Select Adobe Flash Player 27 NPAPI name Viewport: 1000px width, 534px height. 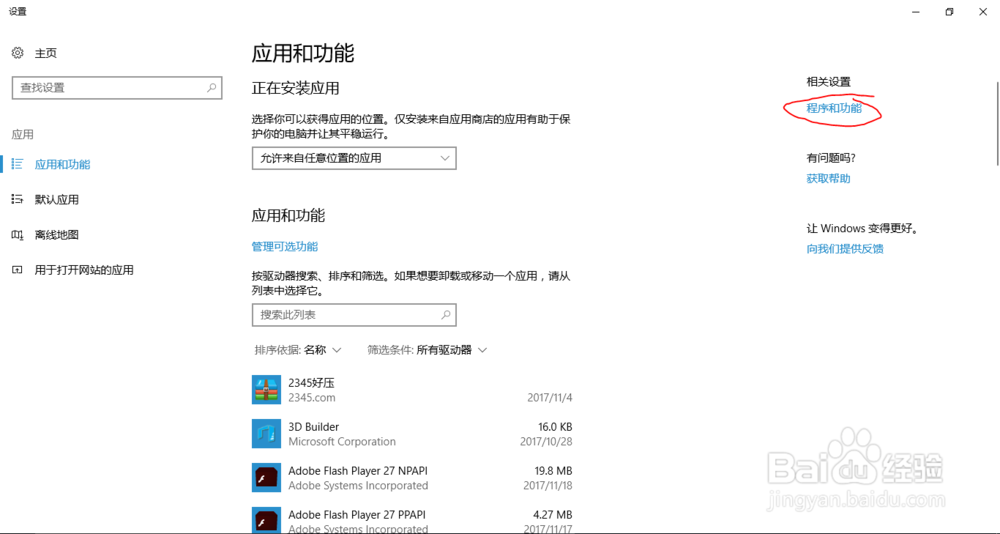358,471
